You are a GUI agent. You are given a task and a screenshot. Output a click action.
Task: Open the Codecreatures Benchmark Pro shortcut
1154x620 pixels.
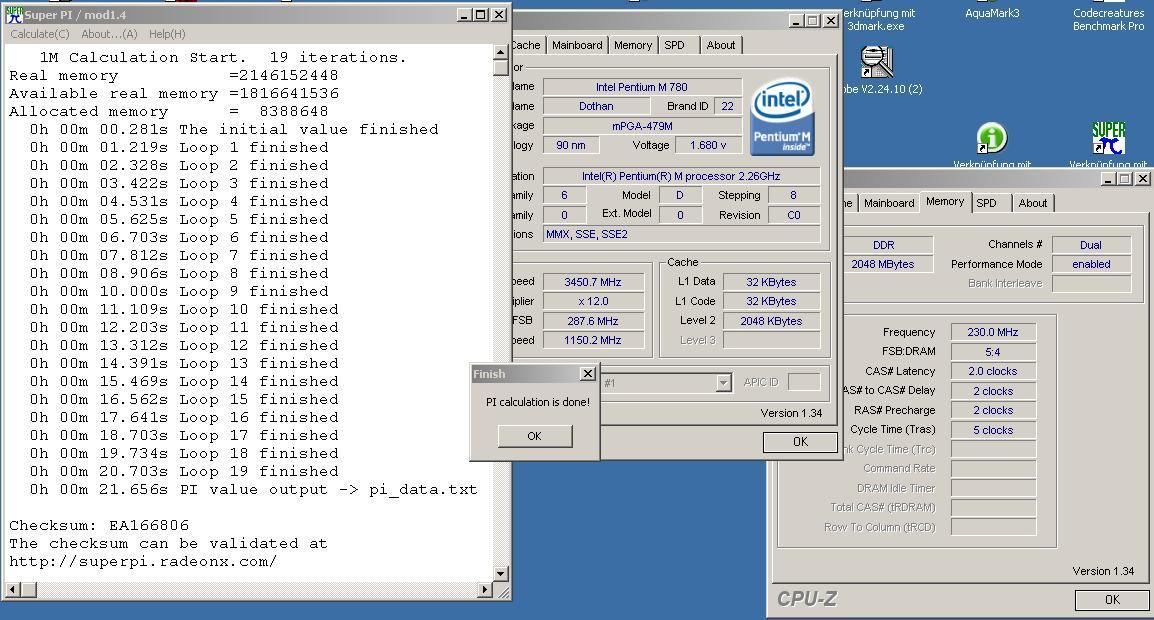coord(1108,19)
